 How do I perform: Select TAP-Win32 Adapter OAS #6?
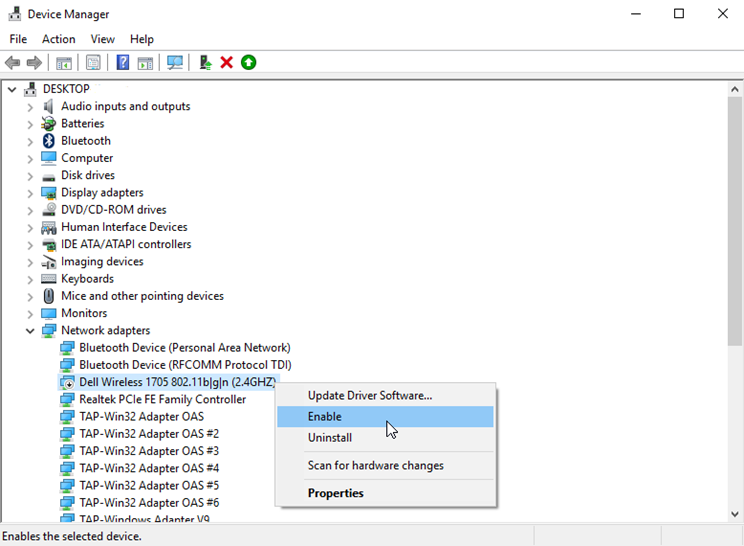(x=149, y=503)
